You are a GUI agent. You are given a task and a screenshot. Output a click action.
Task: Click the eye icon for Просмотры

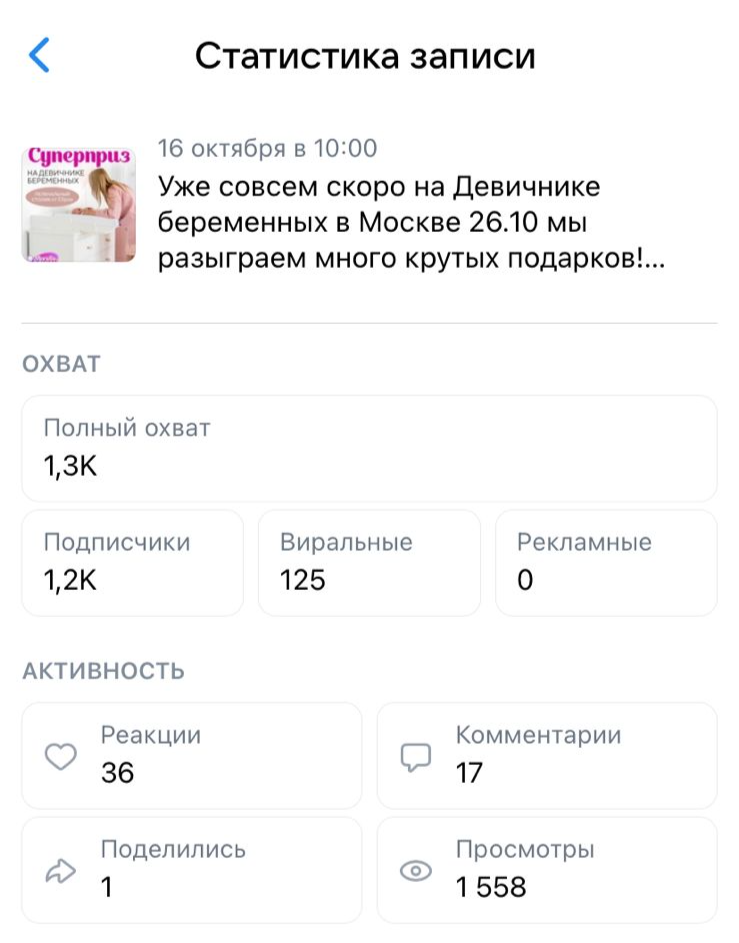(416, 871)
